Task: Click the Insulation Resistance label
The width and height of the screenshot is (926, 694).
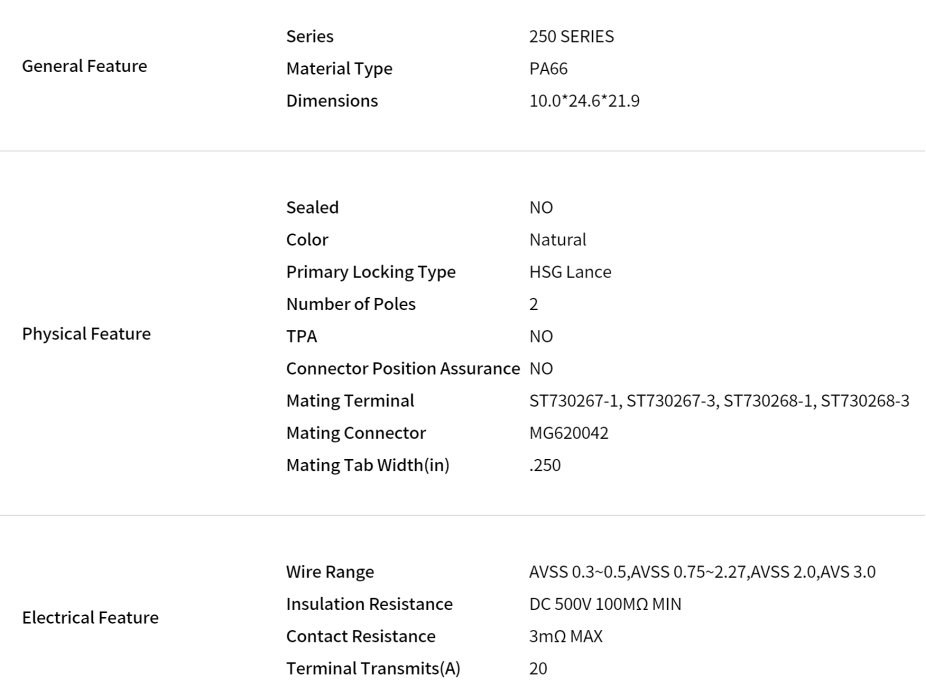Action: click(370, 604)
